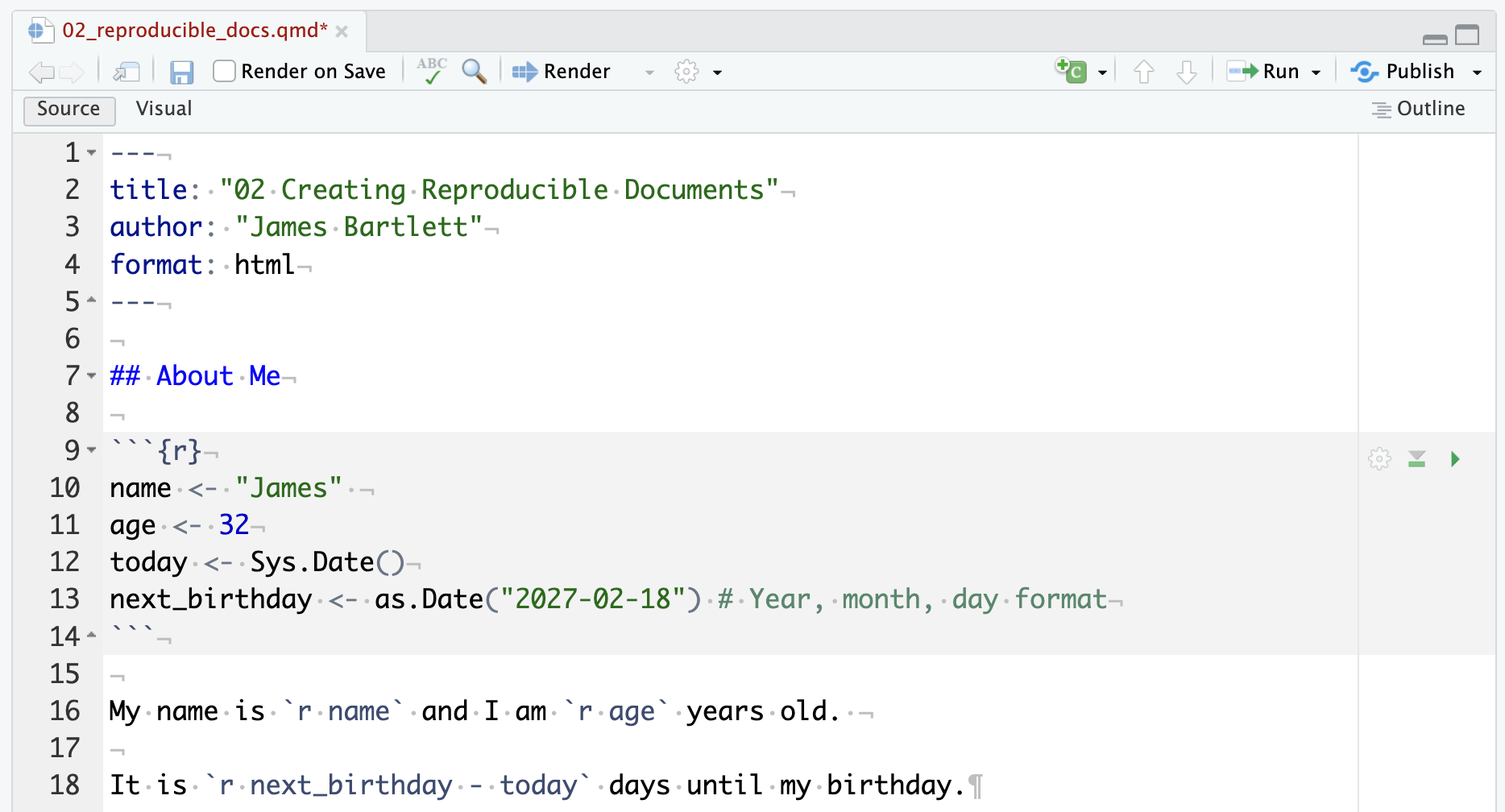The height and width of the screenshot is (812, 1505).
Task: Go back to previous source location
Action: coord(41,72)
